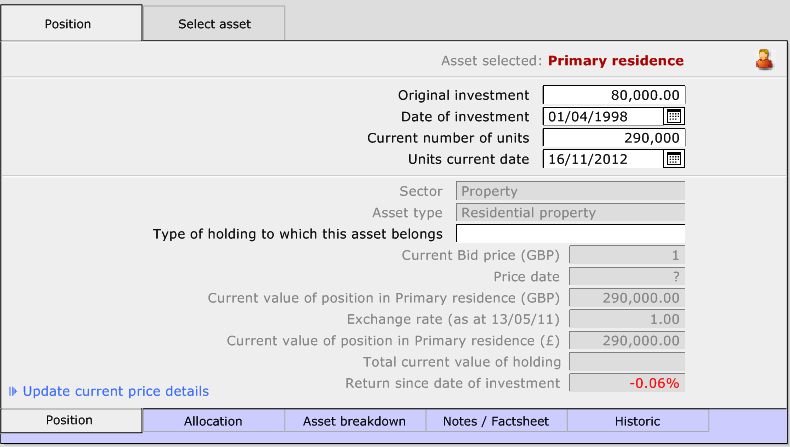Click the Asset type Residential property field

tap(570, 212)
